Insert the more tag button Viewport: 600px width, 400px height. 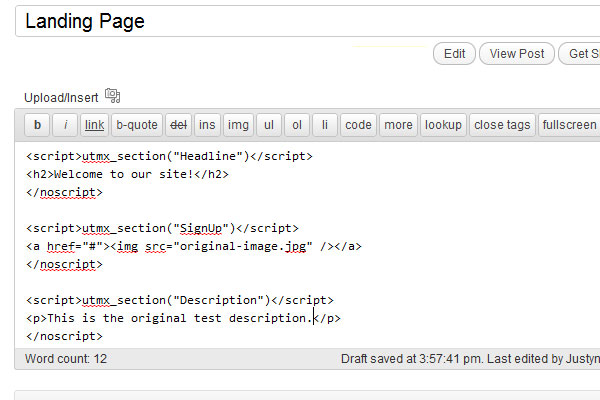[397, 125]
